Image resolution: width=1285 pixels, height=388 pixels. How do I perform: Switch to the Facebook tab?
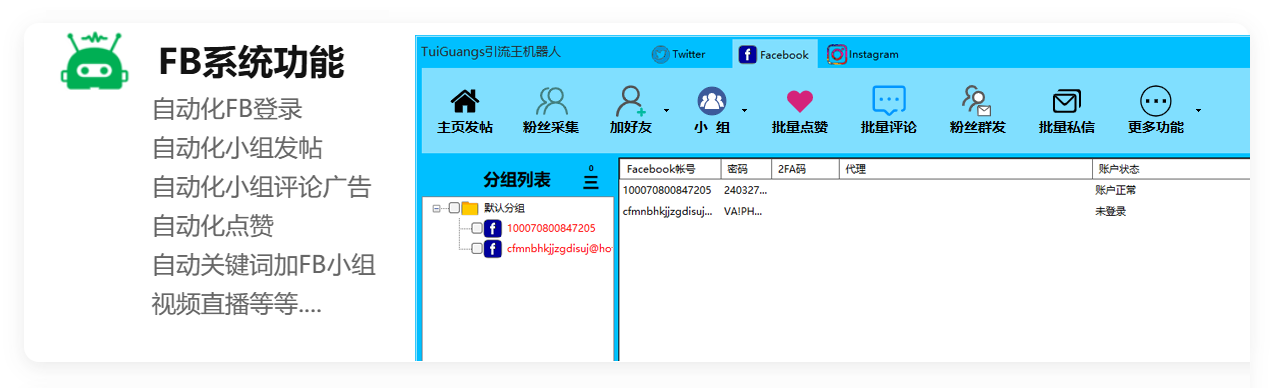click(x=774, y=54)
